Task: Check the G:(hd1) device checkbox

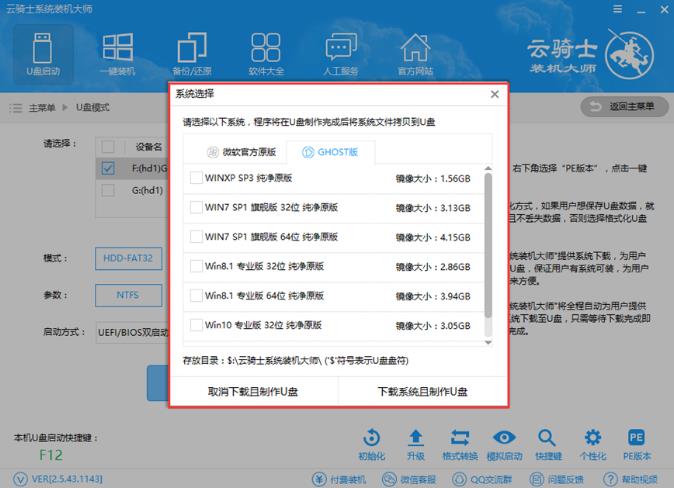Action: 108,190
